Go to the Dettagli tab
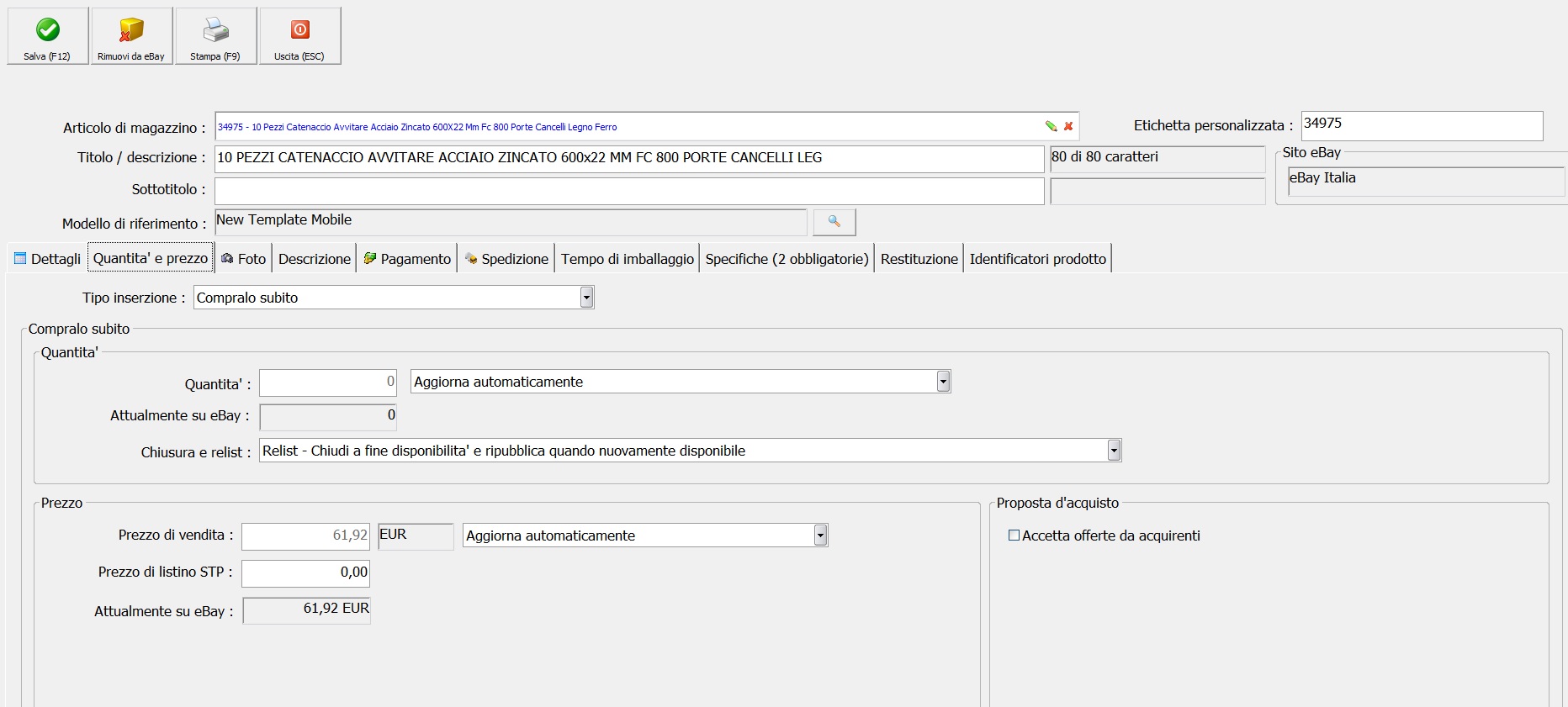 pyautogui.click(x=48, y=259)
